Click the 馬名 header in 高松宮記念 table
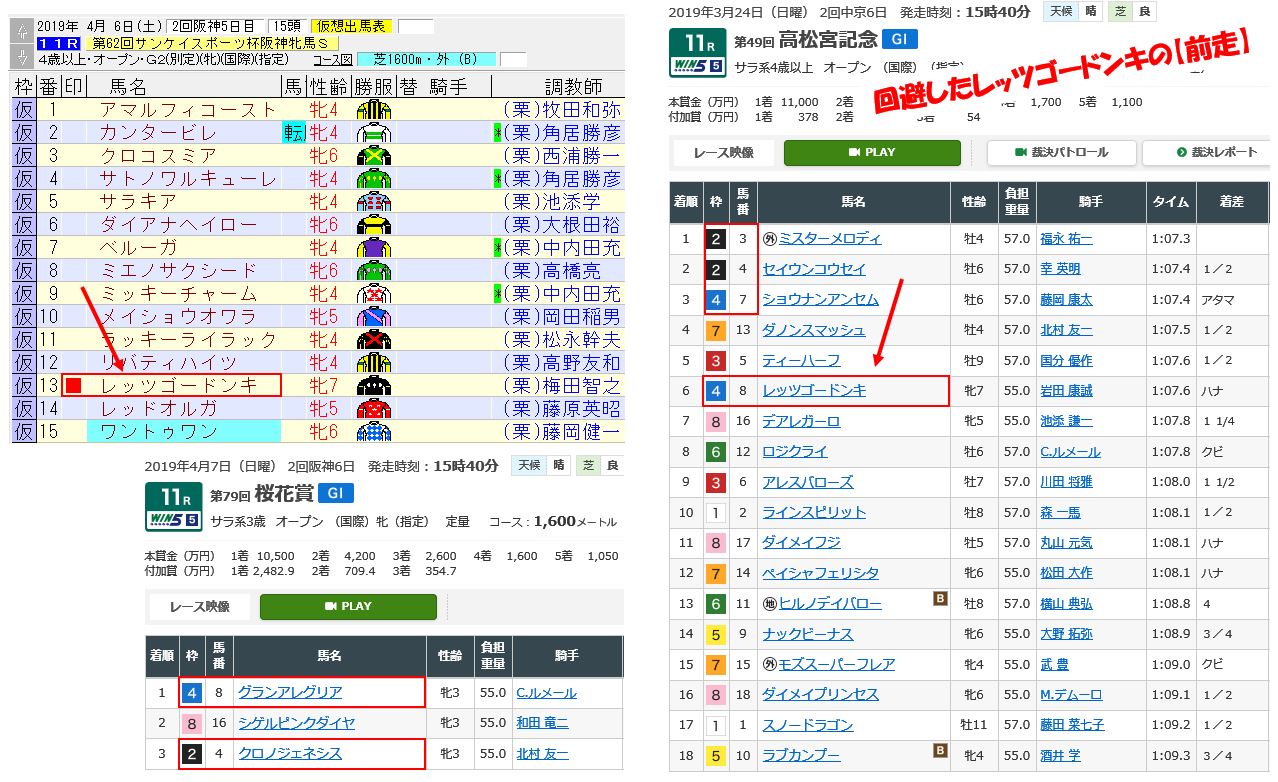 (x=854, y=202)
